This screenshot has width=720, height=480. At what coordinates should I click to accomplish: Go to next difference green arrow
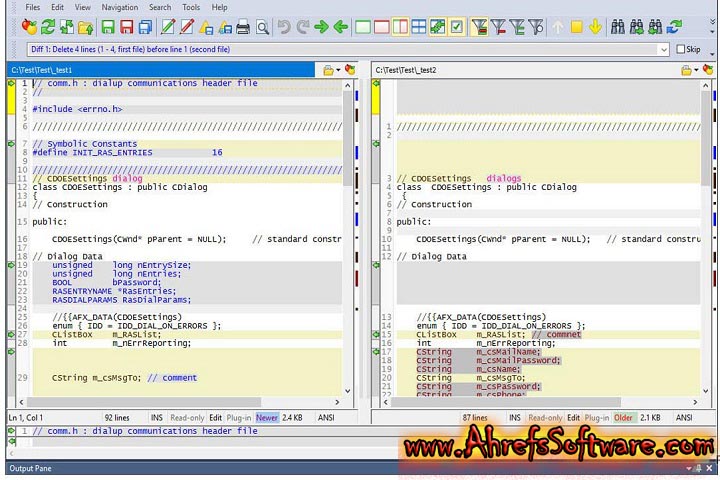pyautogui.click(x=320, y=27)
